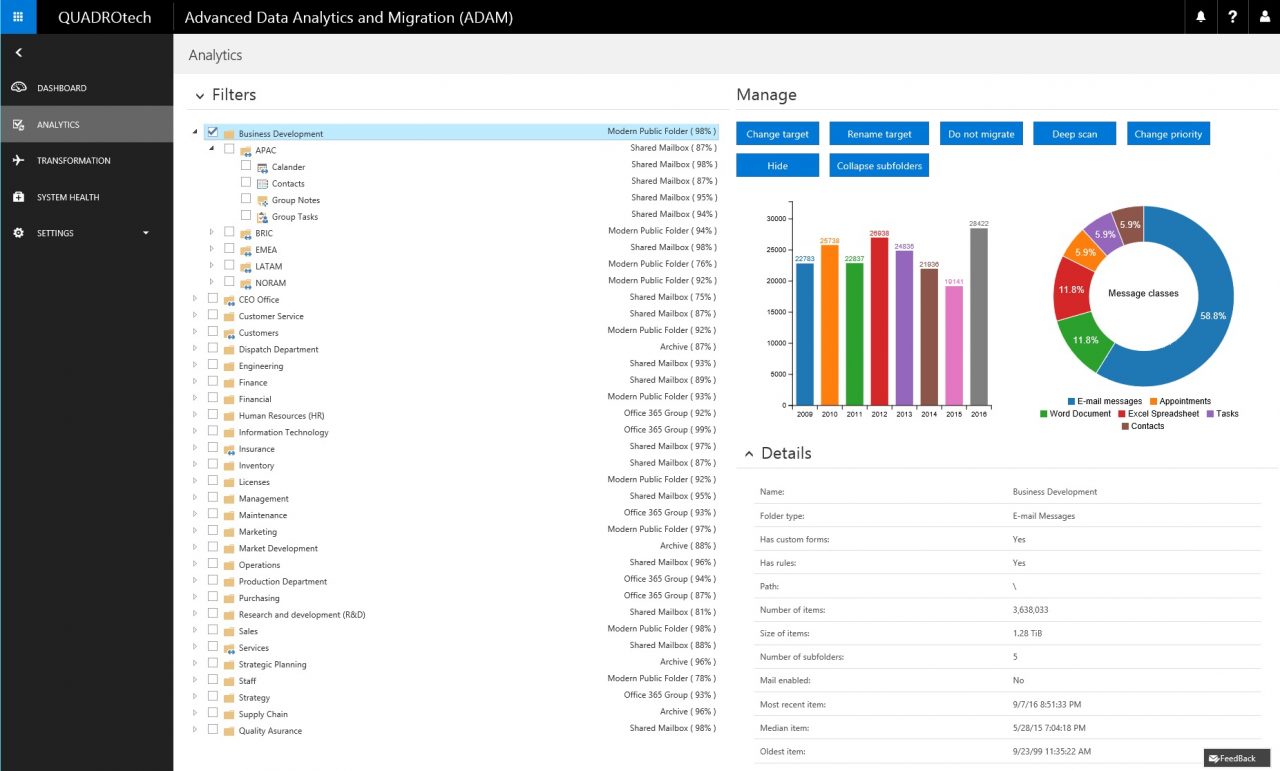1280x771 pixels.
Task: Click the Appointments legend swatch
Action: [x=1153, y=401]
